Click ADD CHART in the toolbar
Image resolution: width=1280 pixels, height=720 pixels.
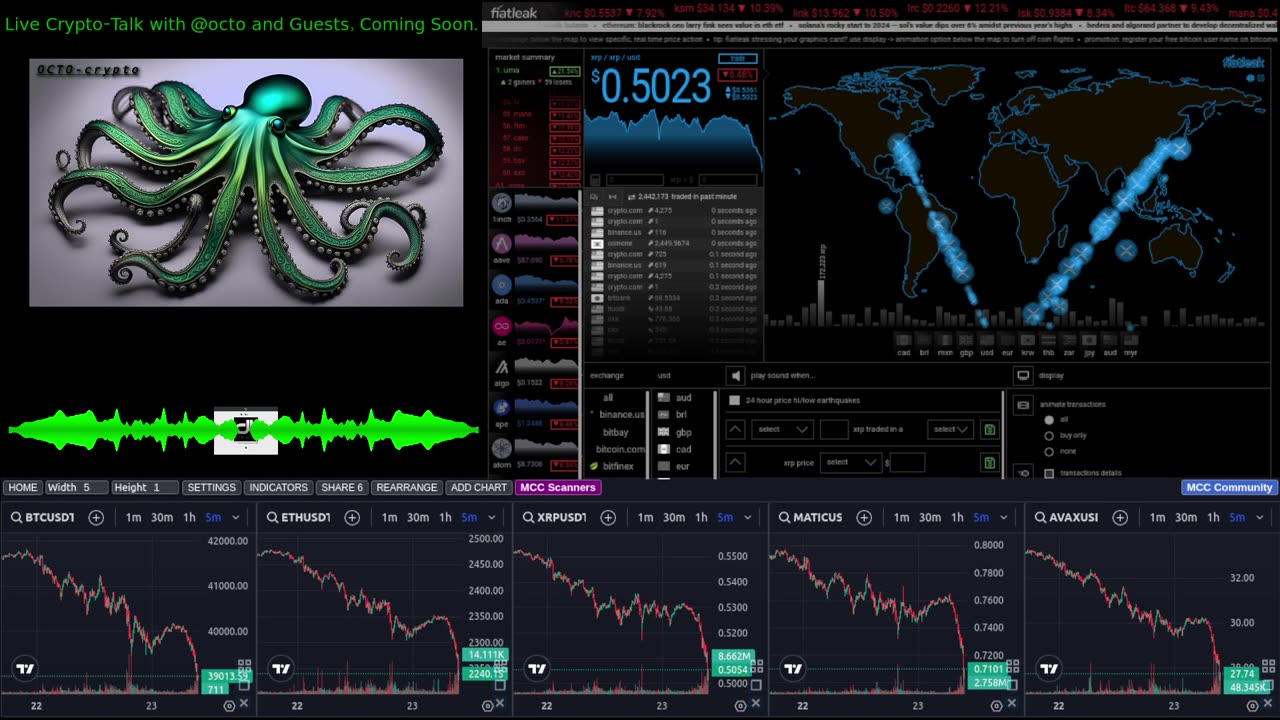(479, 488)
